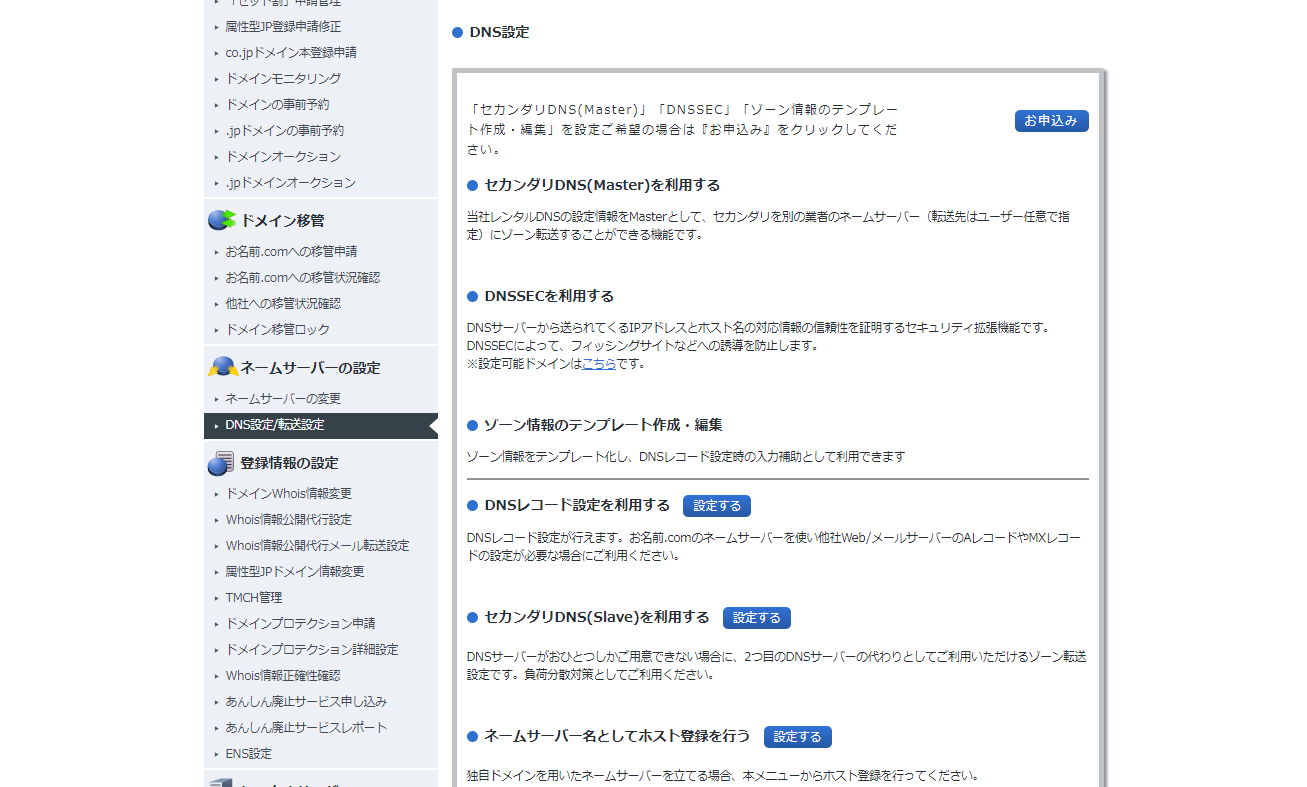Go to ドメインWhois情報変更
This screenshot has height=787, width=1307.
(288, 494)
